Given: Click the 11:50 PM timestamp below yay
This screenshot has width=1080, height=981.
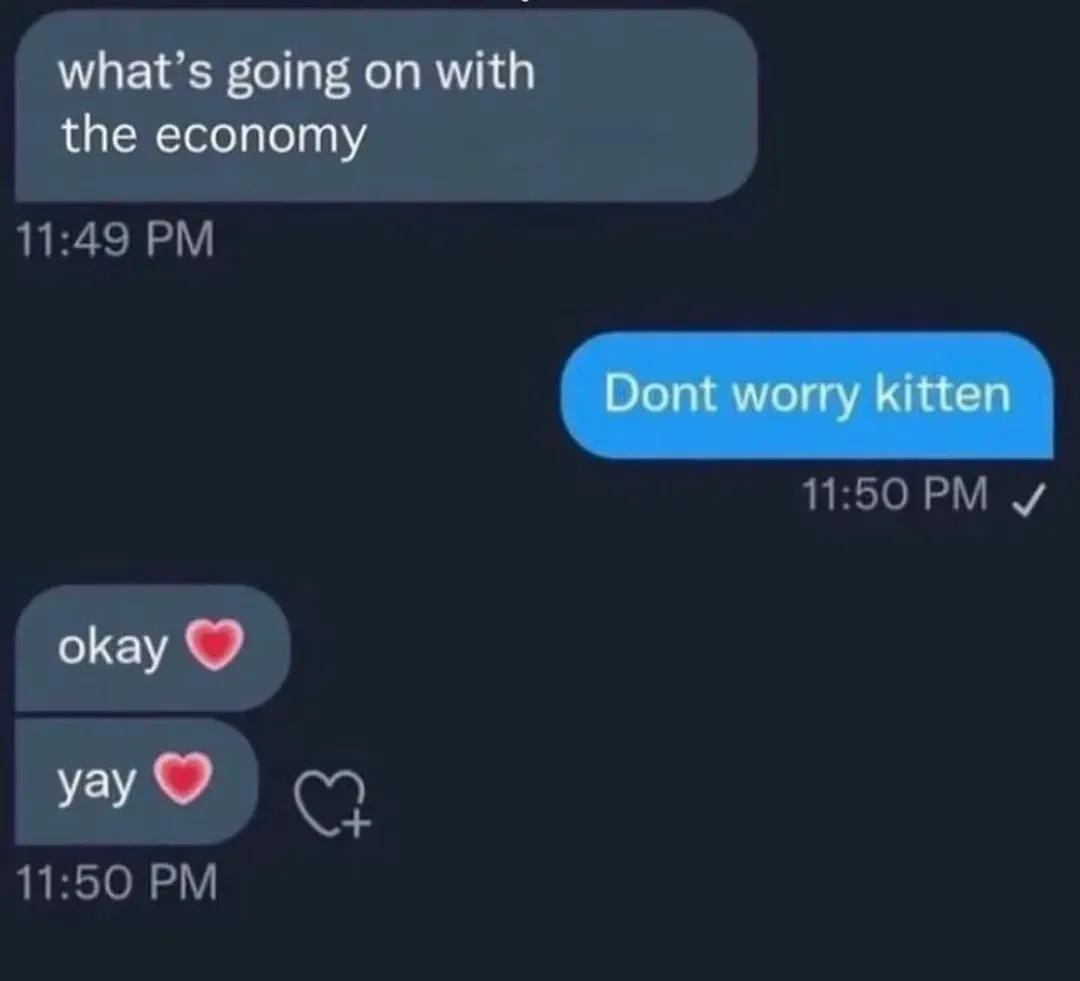Looking at the screenshot, I should (116, 882).
